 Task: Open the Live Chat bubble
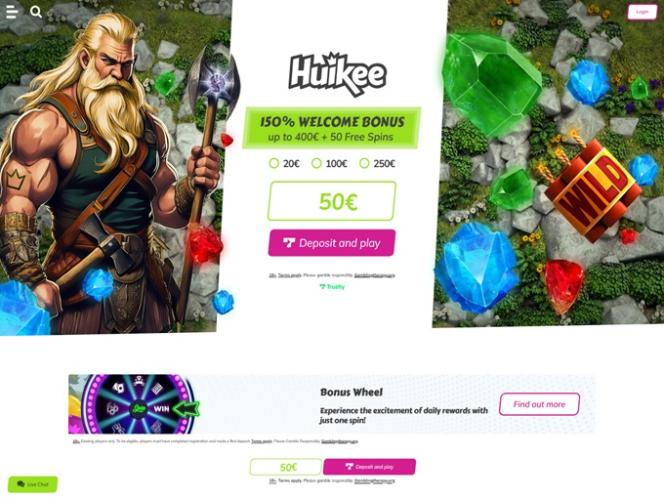coord(33,484)
